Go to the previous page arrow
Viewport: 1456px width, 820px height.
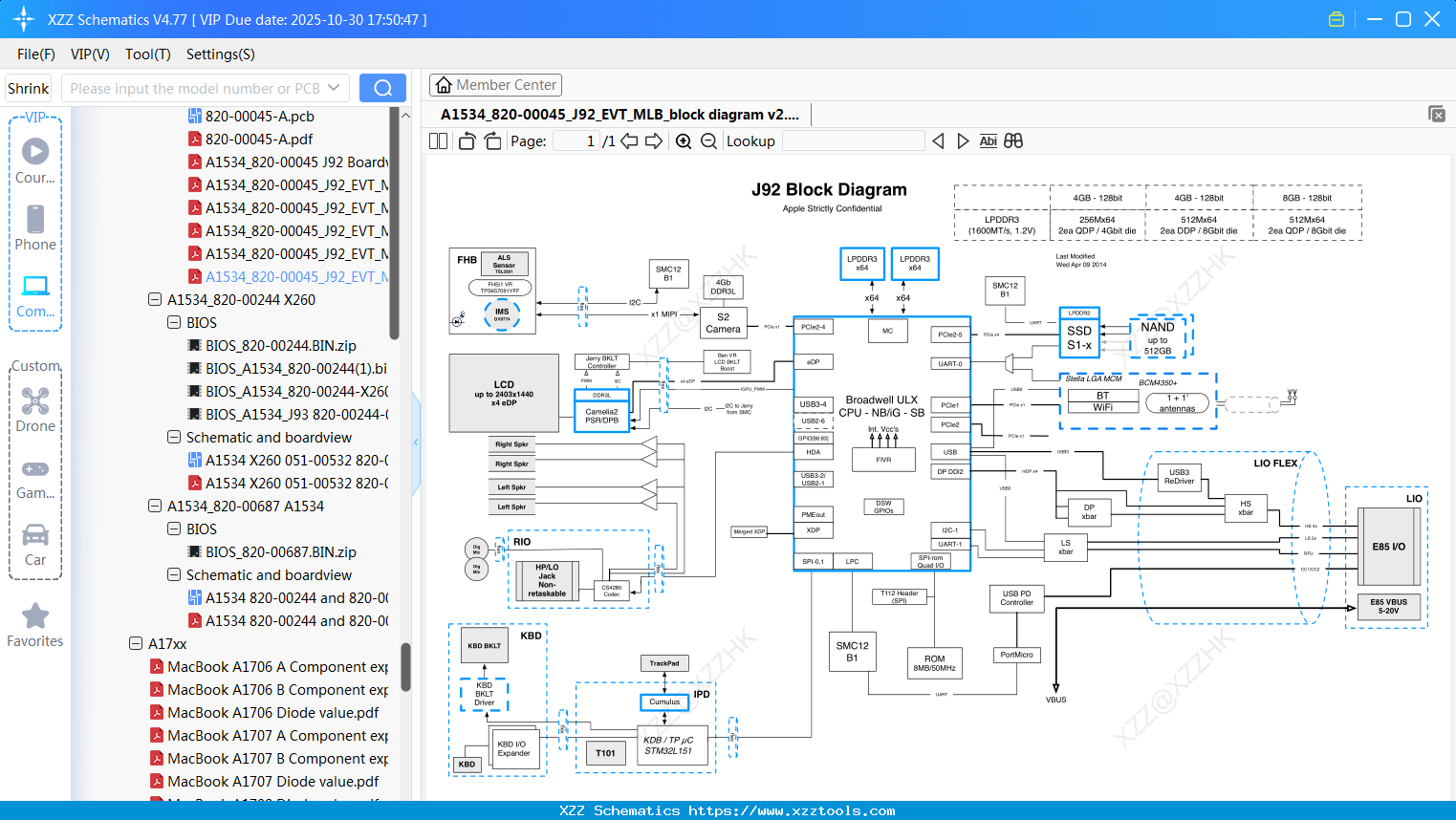click(629, 141)
